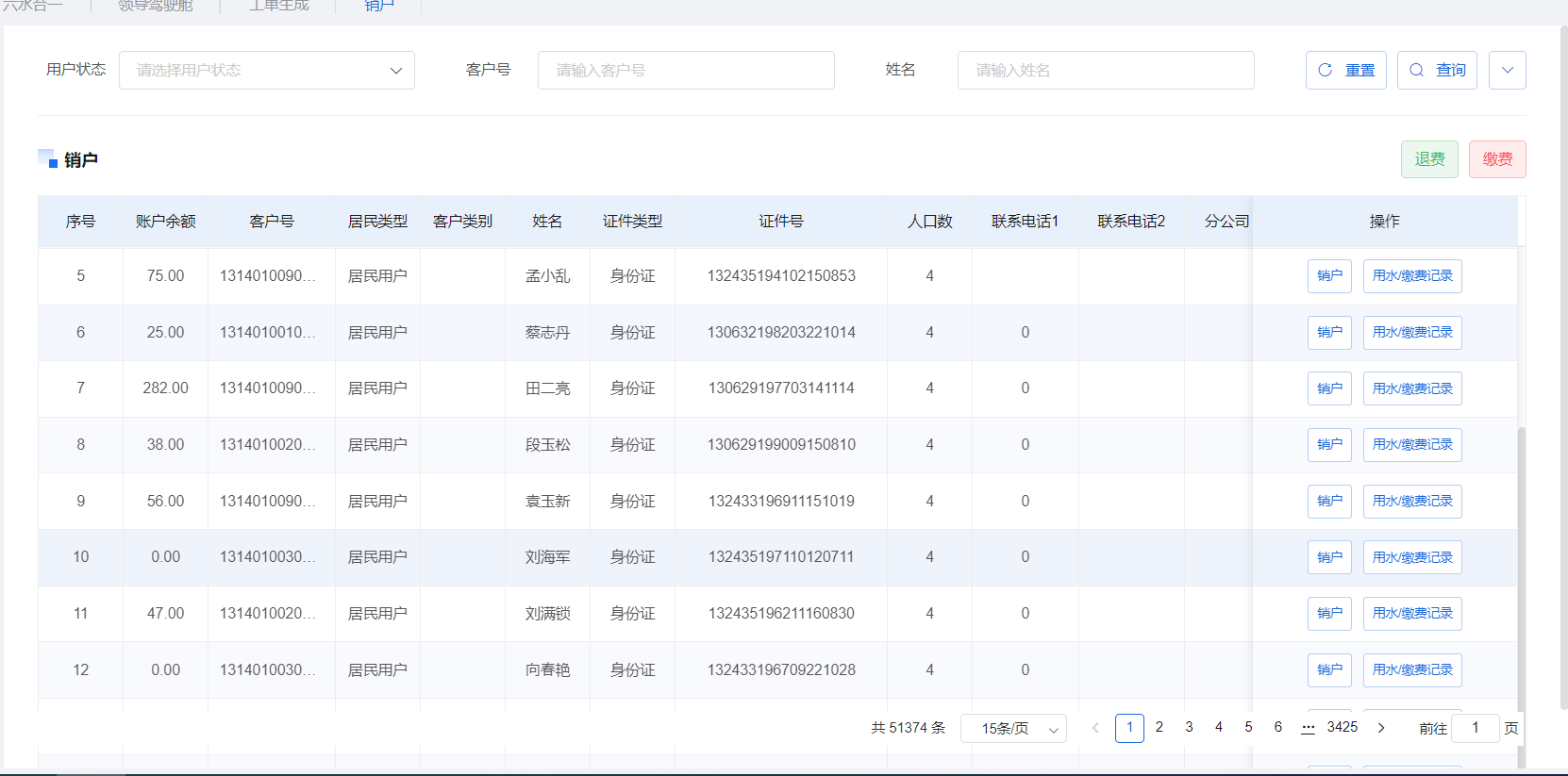Click the 重置 reset button
This screenshot has width=1568, height=776.
[1346, 70]
